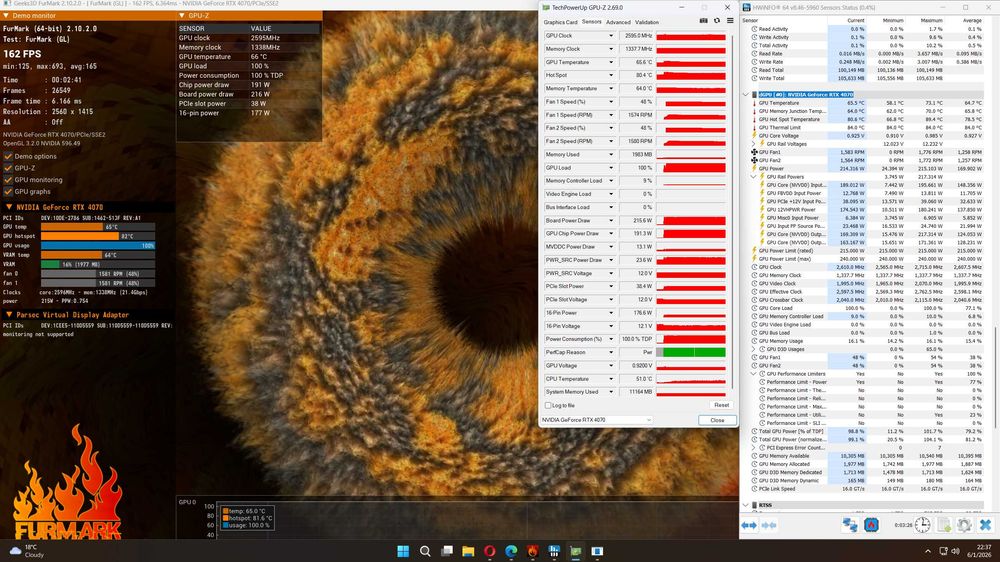Open Hot Spot sensor dropdown

tap(610, 75)
